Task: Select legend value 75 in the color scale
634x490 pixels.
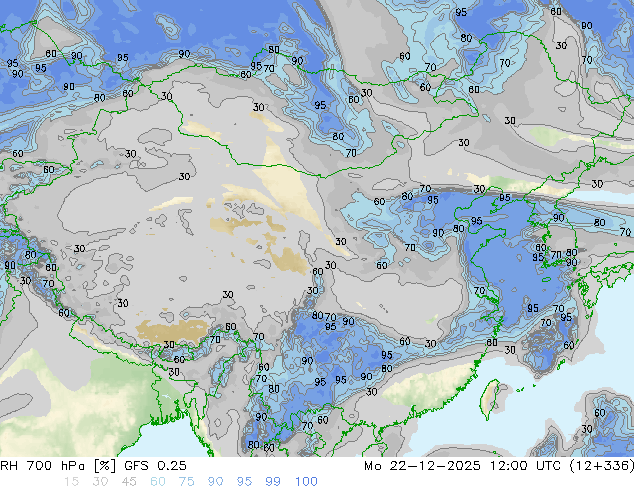Action: click(x=186, y=482)
